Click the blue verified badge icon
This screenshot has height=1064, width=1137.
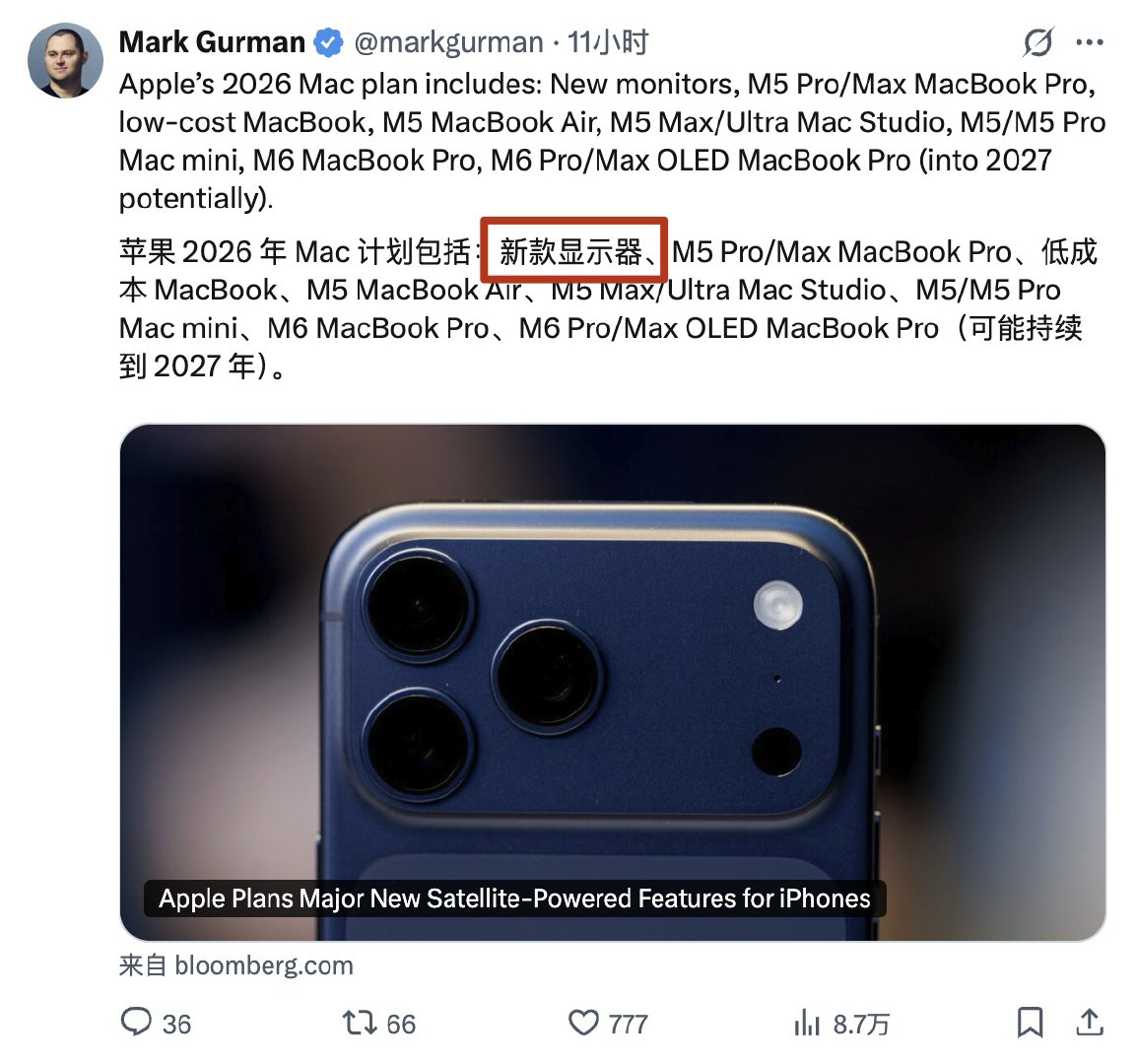click(x=328, y=42)
